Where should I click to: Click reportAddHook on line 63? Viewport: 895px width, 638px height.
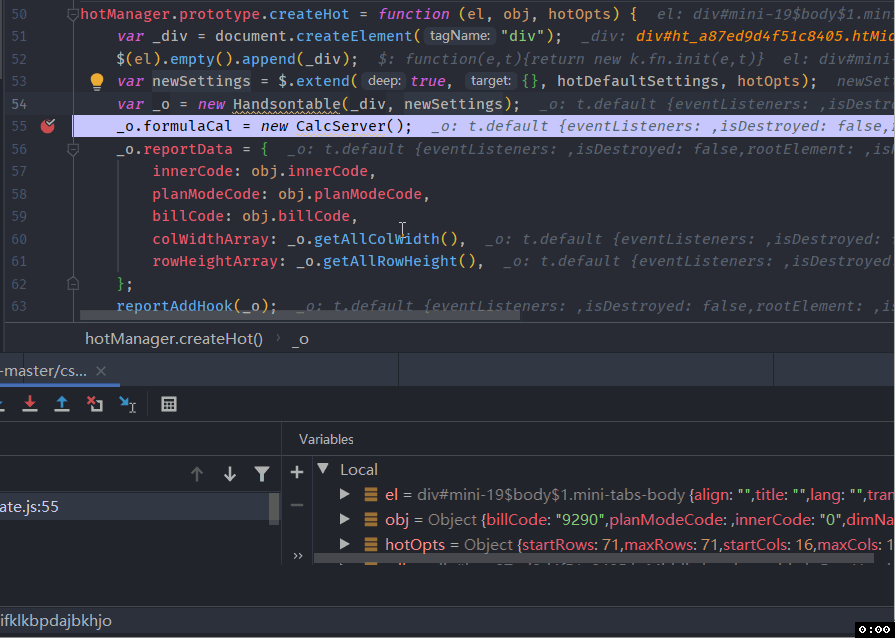(175, 306)
